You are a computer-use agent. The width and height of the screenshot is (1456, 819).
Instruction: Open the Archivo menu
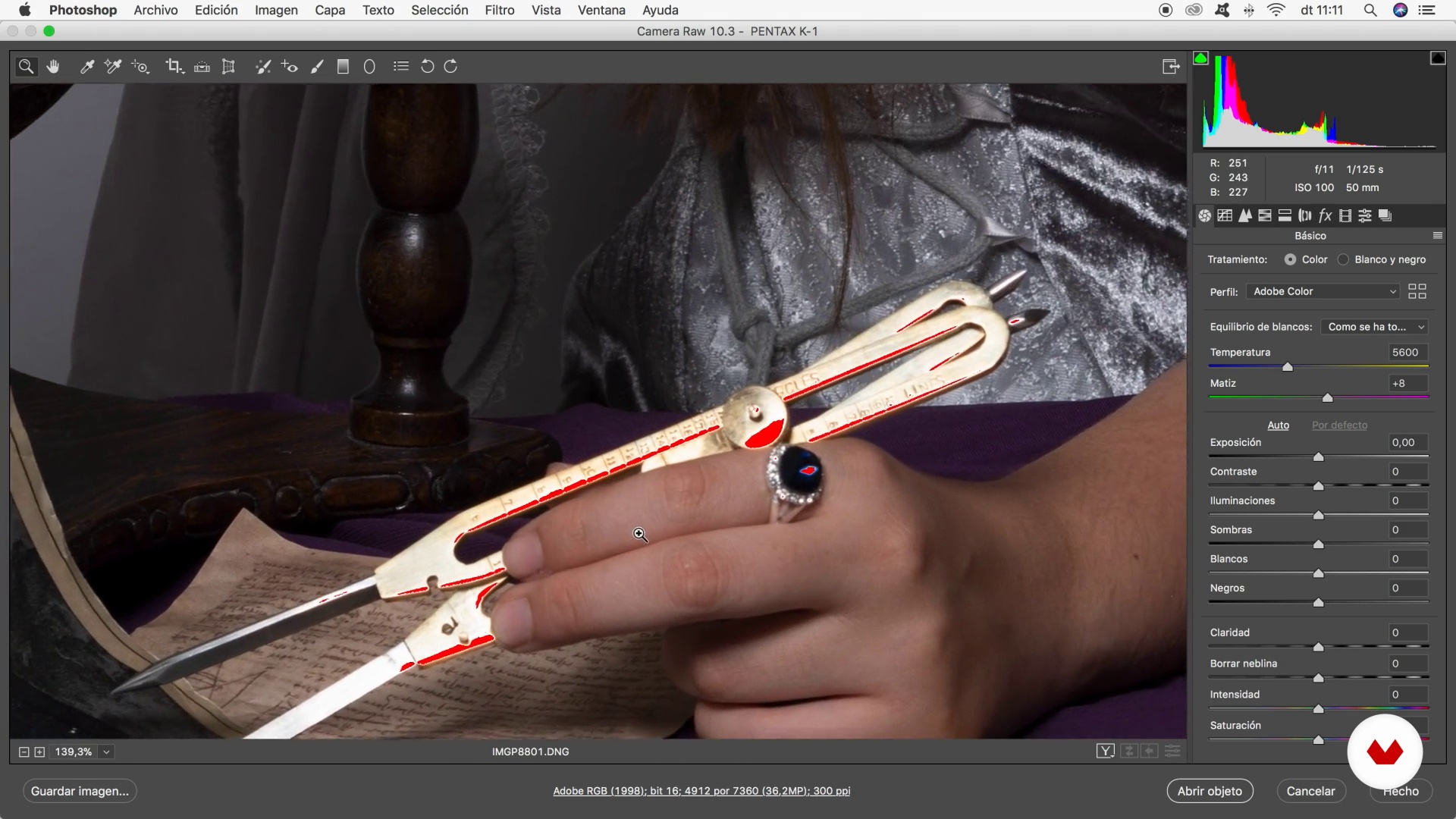click(x=155, y=10)
